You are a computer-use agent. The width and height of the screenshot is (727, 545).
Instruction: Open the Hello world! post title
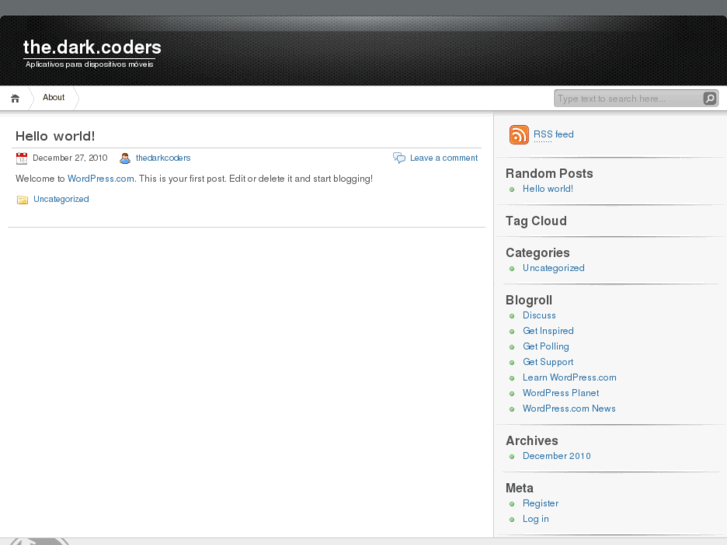tap(55, 136)
